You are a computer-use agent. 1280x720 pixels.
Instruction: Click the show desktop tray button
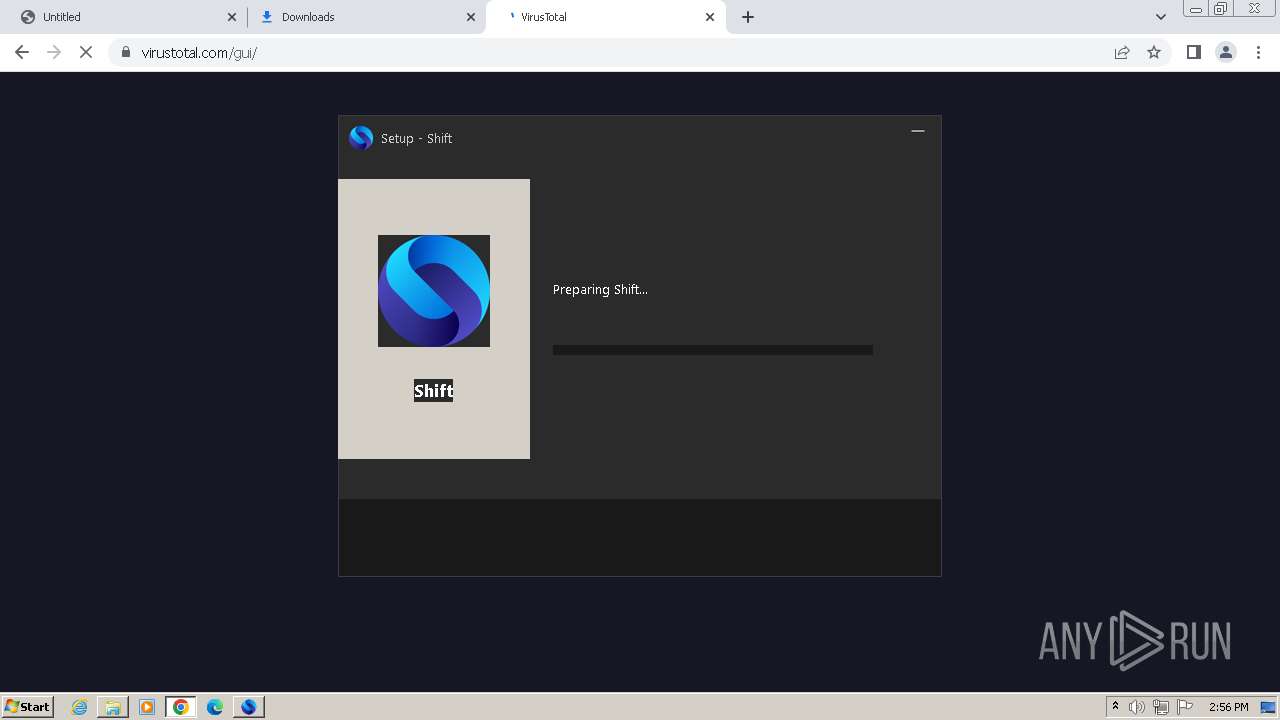point(1269,707)
